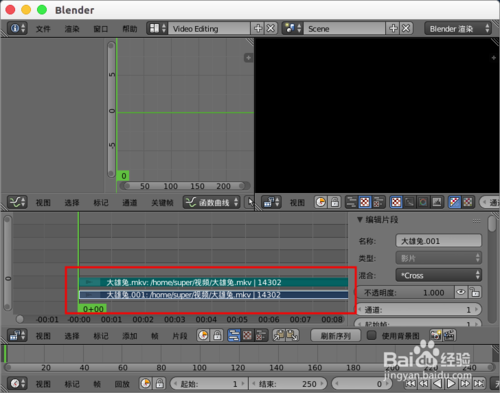Viewport: 500px width, 393px height.
Task: Toggle lock icon in sequencer header
Action: tap(217, 335)
